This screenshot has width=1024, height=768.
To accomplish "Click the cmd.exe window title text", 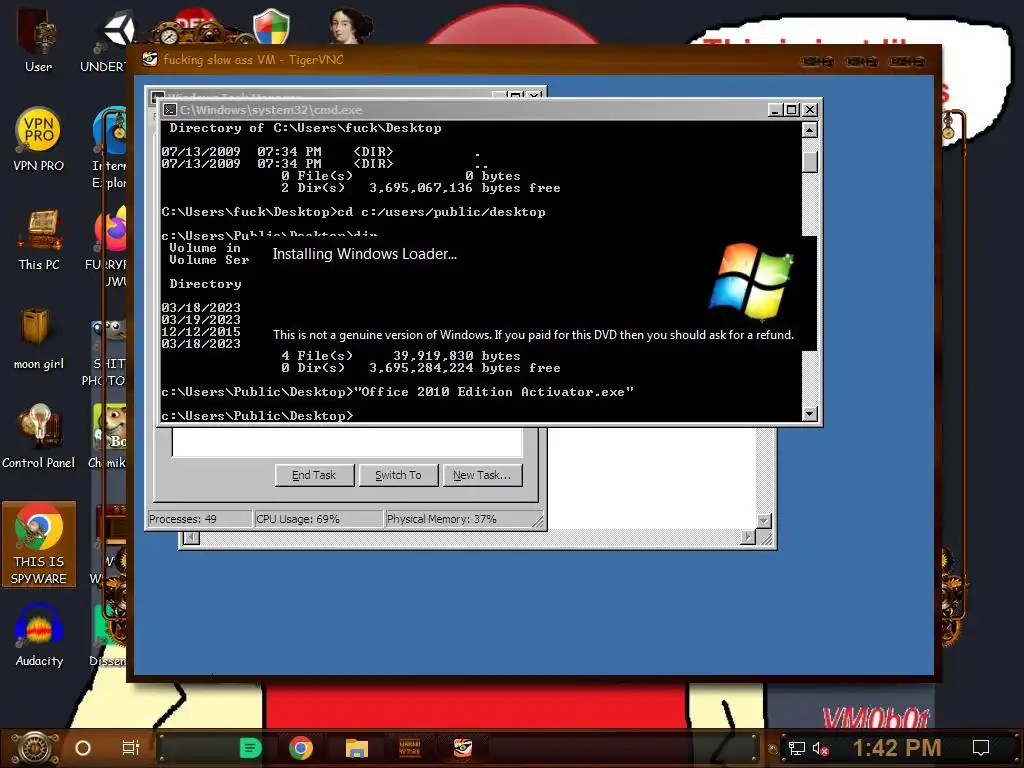I will click(x=271, y=110).
